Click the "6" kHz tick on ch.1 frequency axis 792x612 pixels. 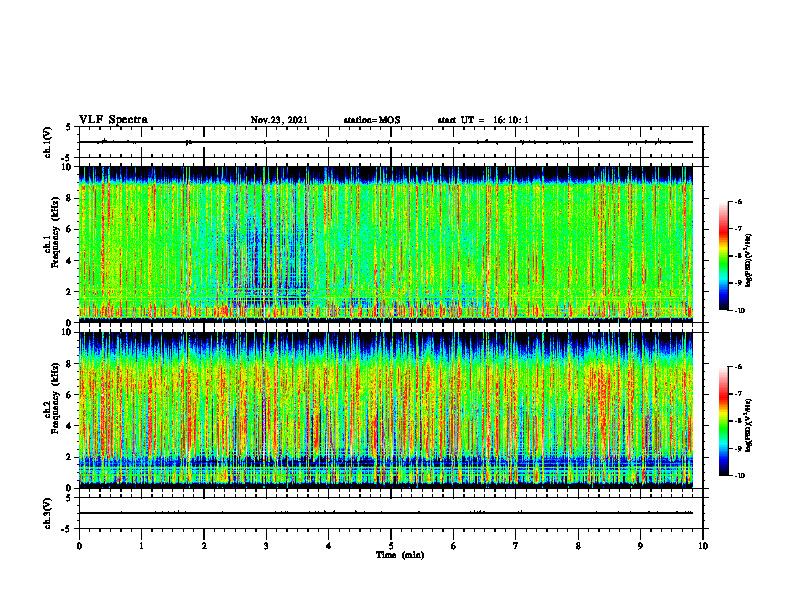70,229
